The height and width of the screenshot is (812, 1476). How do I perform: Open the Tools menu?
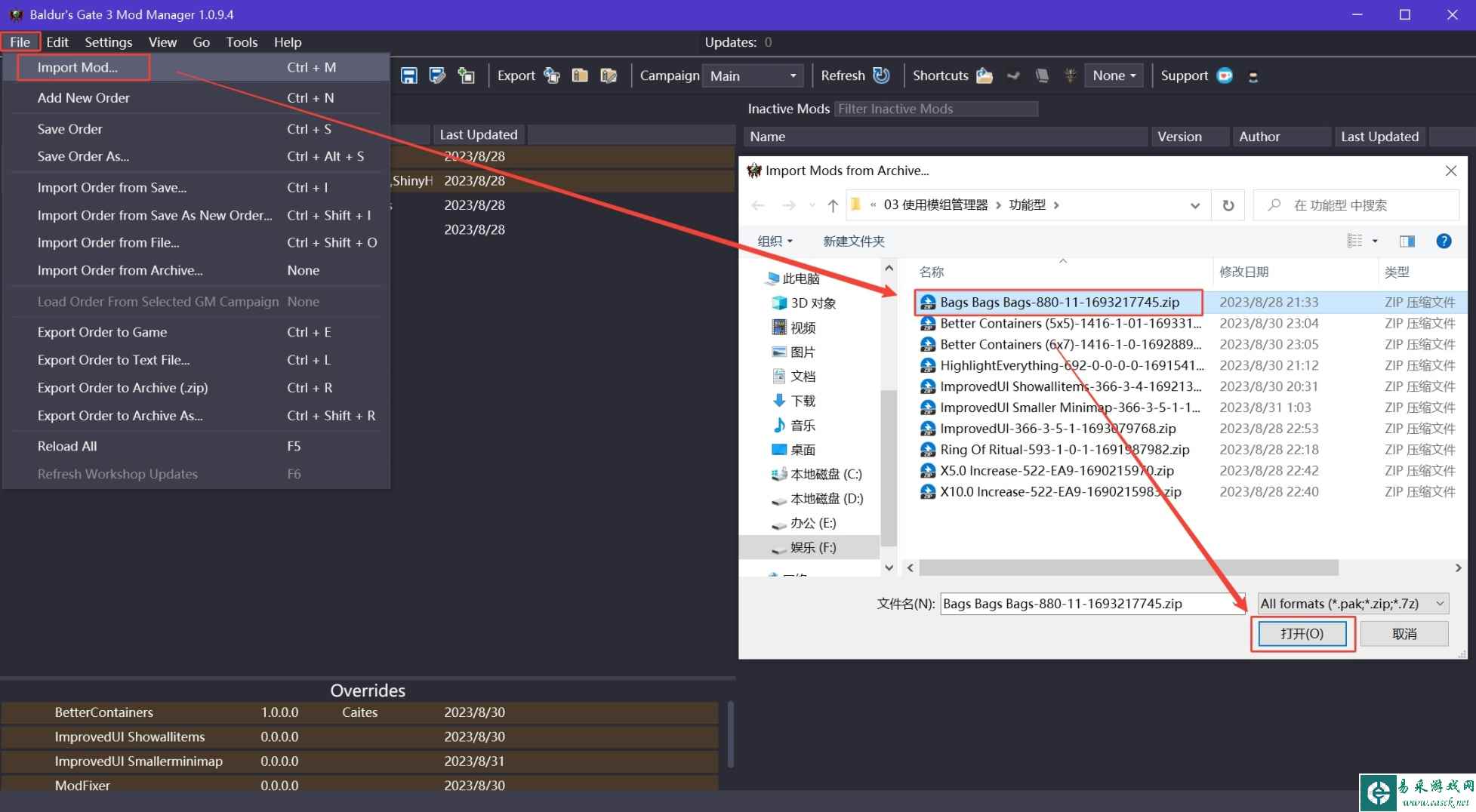242,42
